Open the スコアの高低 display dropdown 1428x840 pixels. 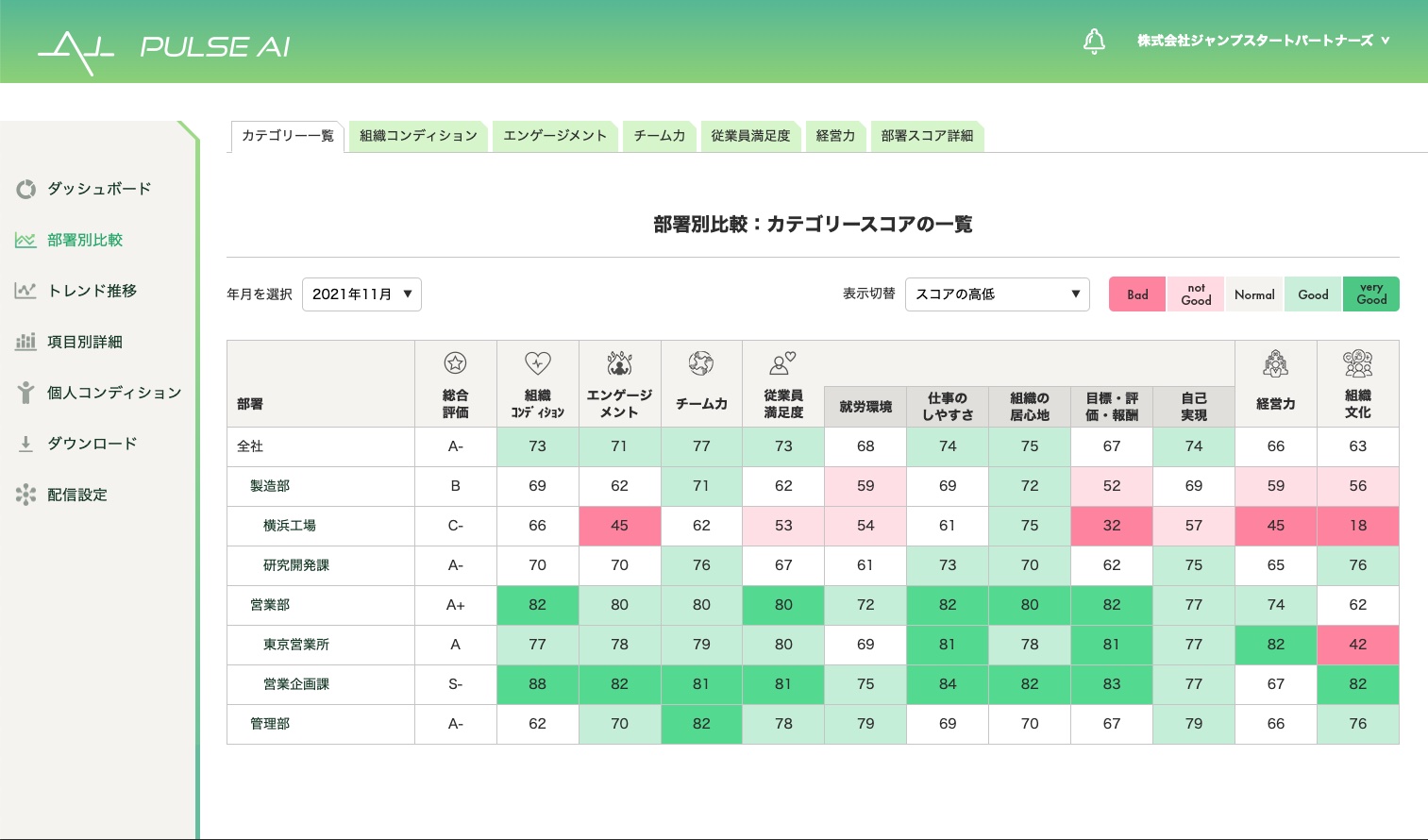point(997,294)
